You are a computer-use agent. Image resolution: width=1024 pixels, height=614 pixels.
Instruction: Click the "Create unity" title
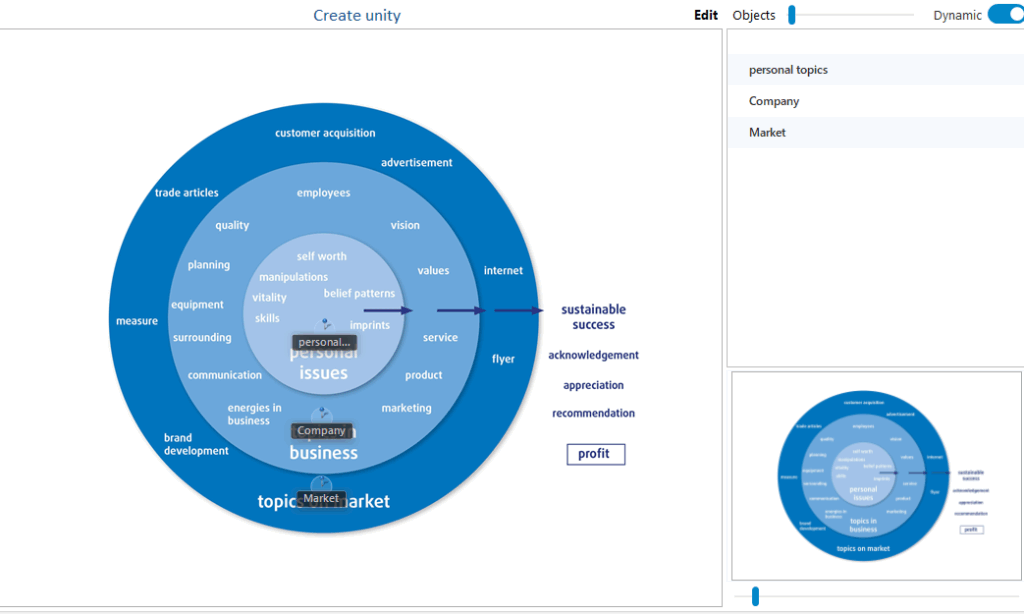pos(357,15)
